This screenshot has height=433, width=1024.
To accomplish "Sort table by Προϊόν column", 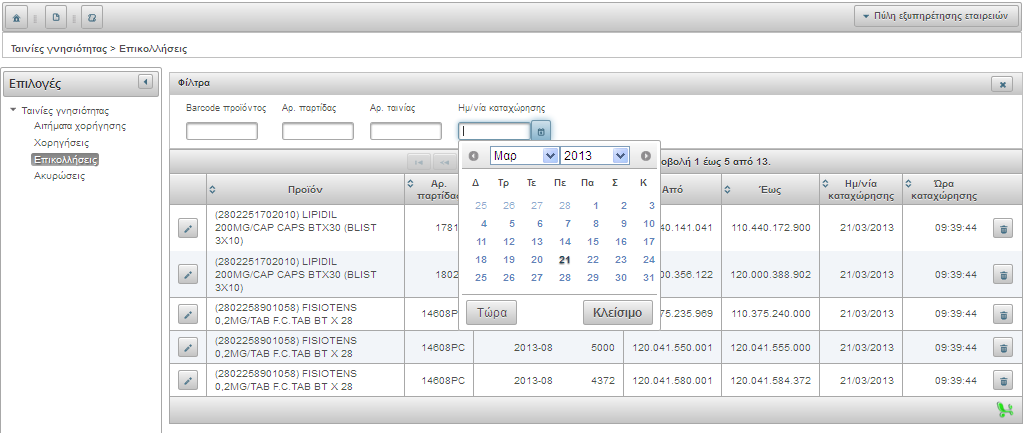I will click(x=306, y=189).
